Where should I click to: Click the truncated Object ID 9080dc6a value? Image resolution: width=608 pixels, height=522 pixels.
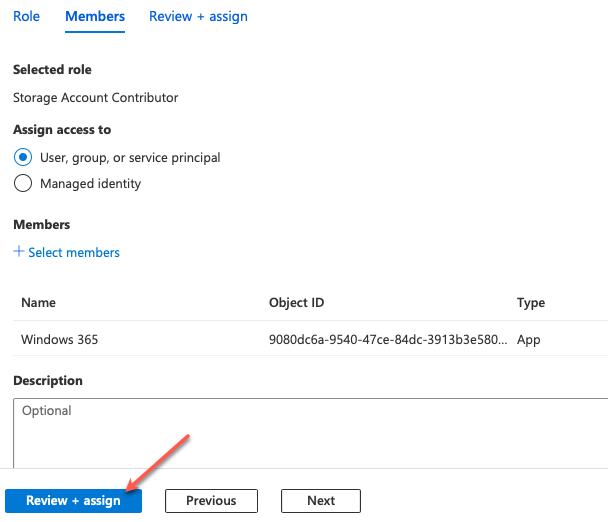pyautogui.click(x=388, y=340)
